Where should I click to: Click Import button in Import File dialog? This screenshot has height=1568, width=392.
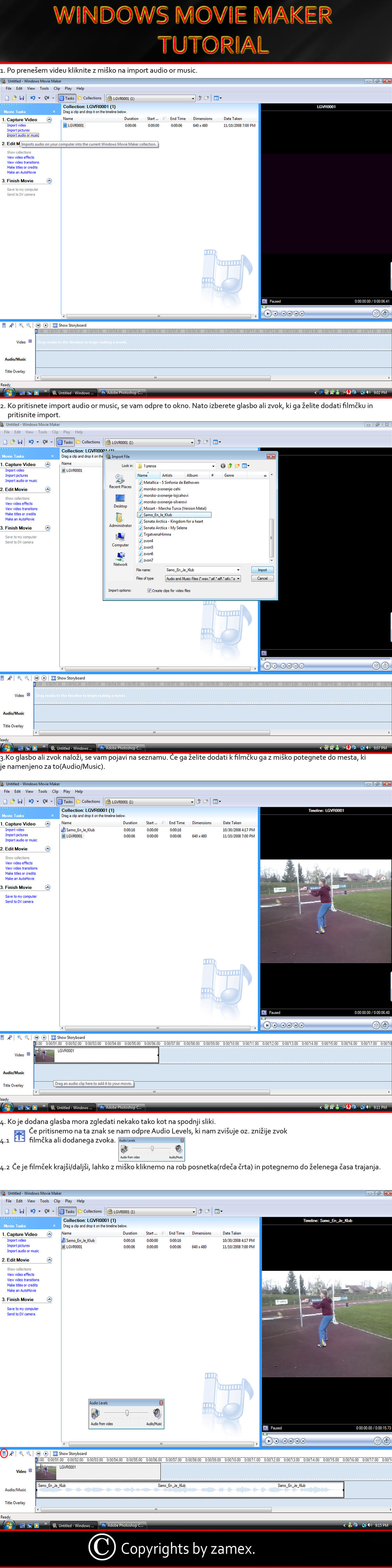coord(262,570)
